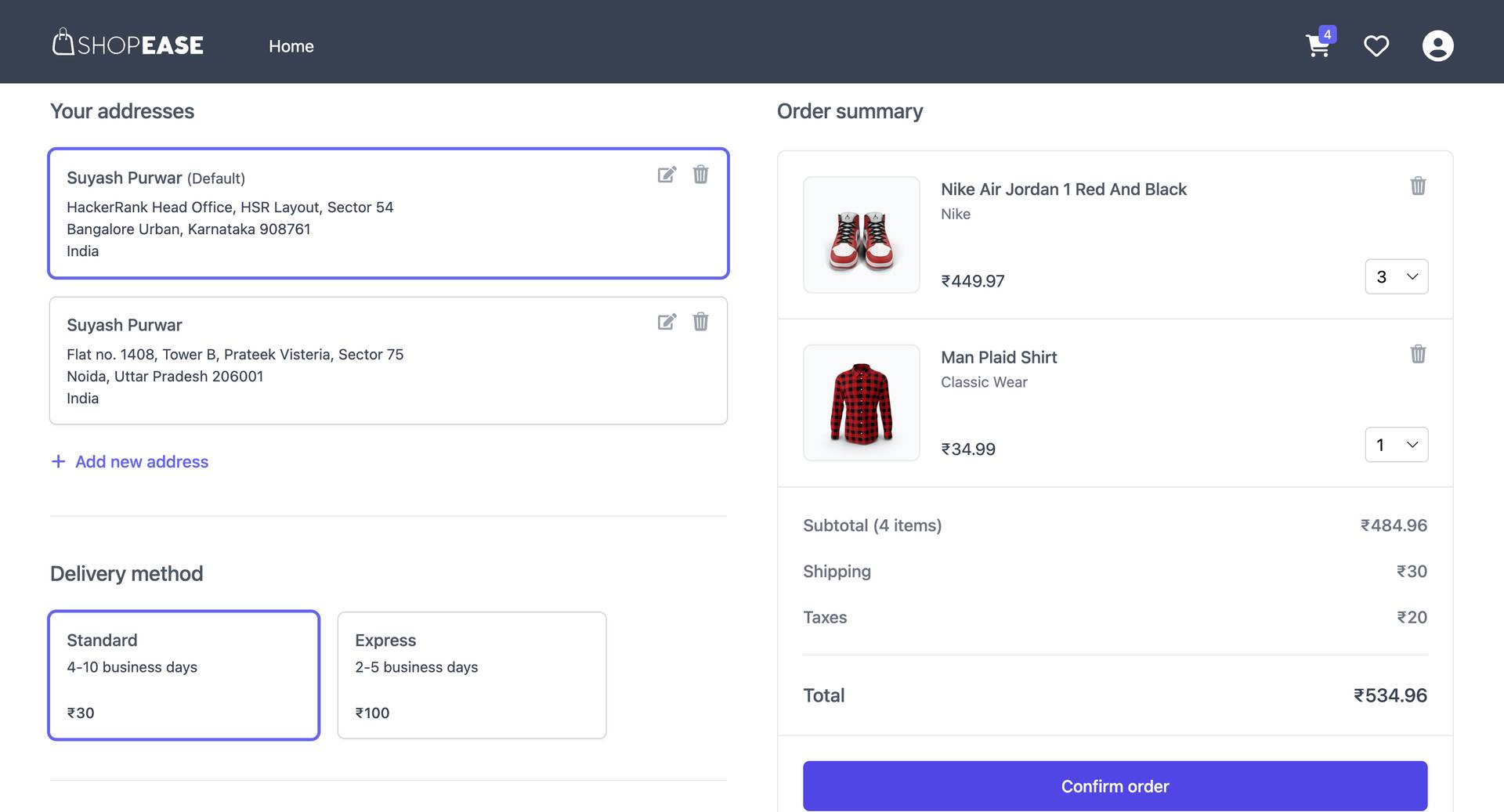Select the default Bangalore address card
Image resolution: width=1504 pixels, height=812 pixels.
click(x=389, y=213)
